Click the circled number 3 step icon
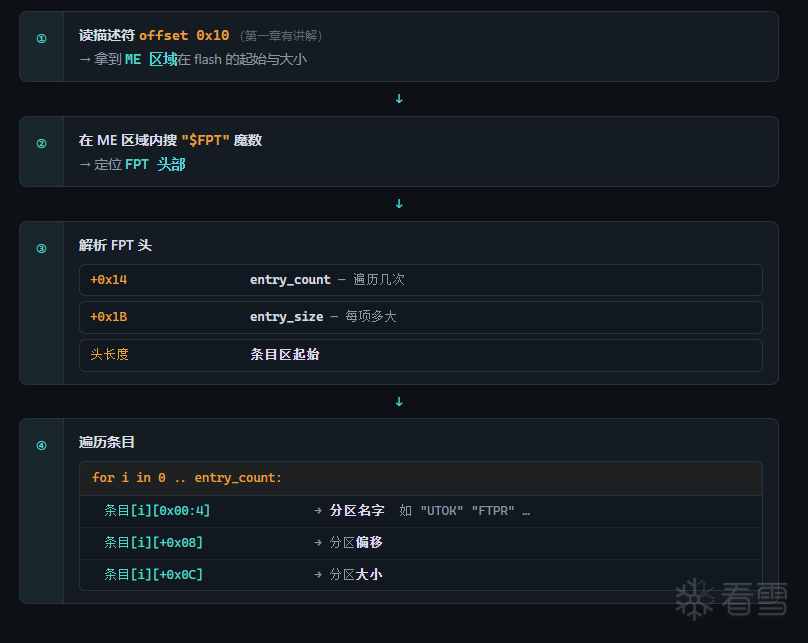Image resolution: width=808 pixels, height=643 pixels. [x=41, y=248]
